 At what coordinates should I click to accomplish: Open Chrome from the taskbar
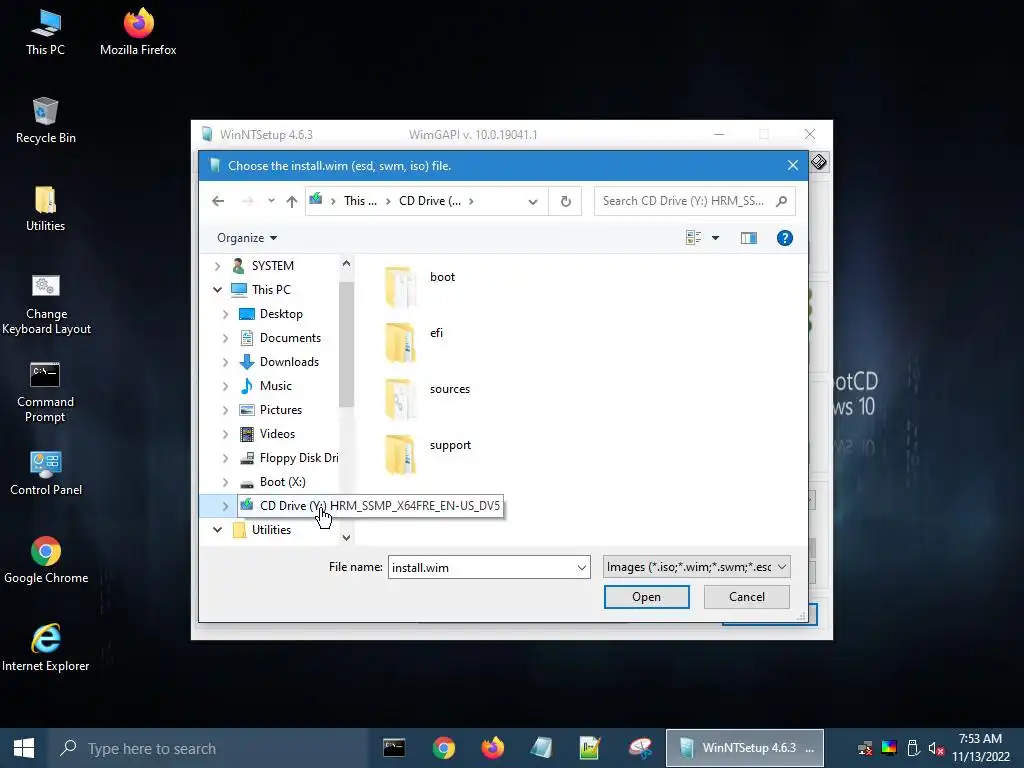[x=443, y=748]
